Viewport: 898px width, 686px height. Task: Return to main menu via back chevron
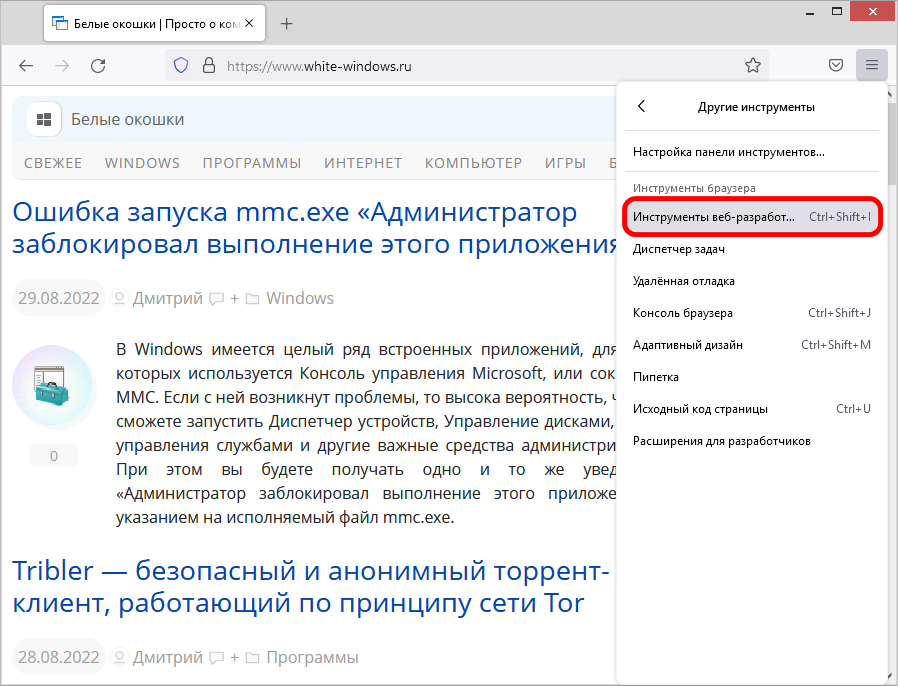tap(641, 107)
